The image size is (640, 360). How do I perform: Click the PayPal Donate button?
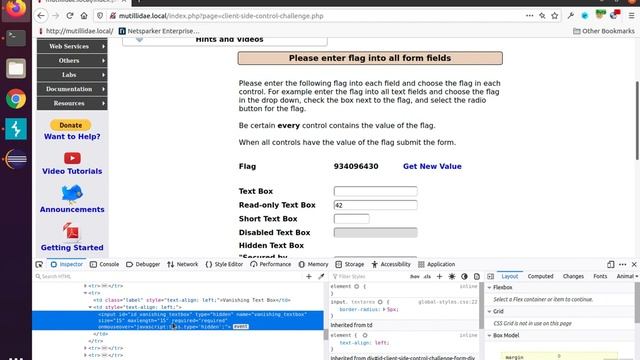point(71,125)
